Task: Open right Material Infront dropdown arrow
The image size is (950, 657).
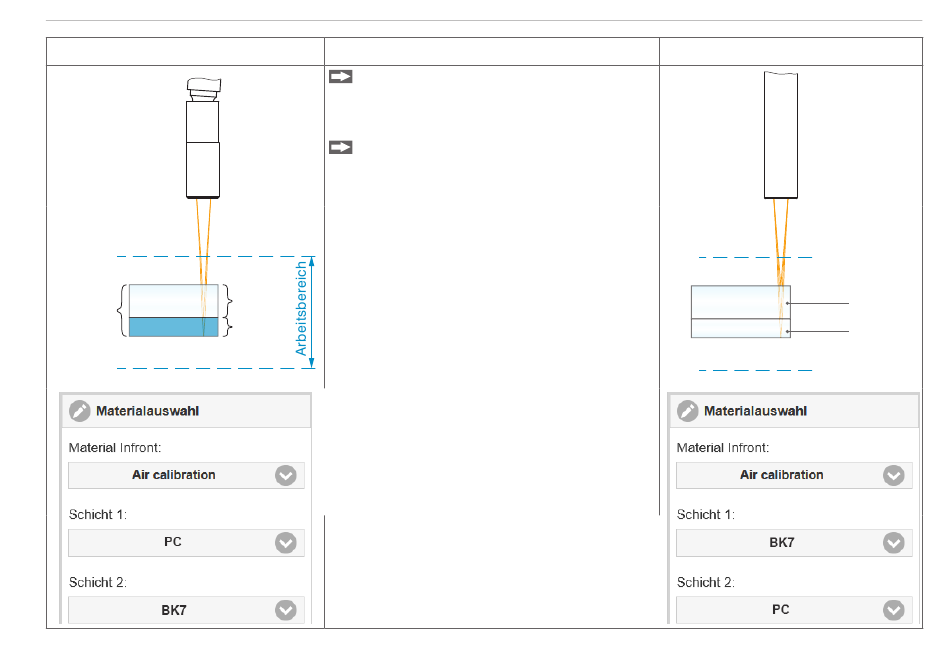Action: [x=894, y=476]
